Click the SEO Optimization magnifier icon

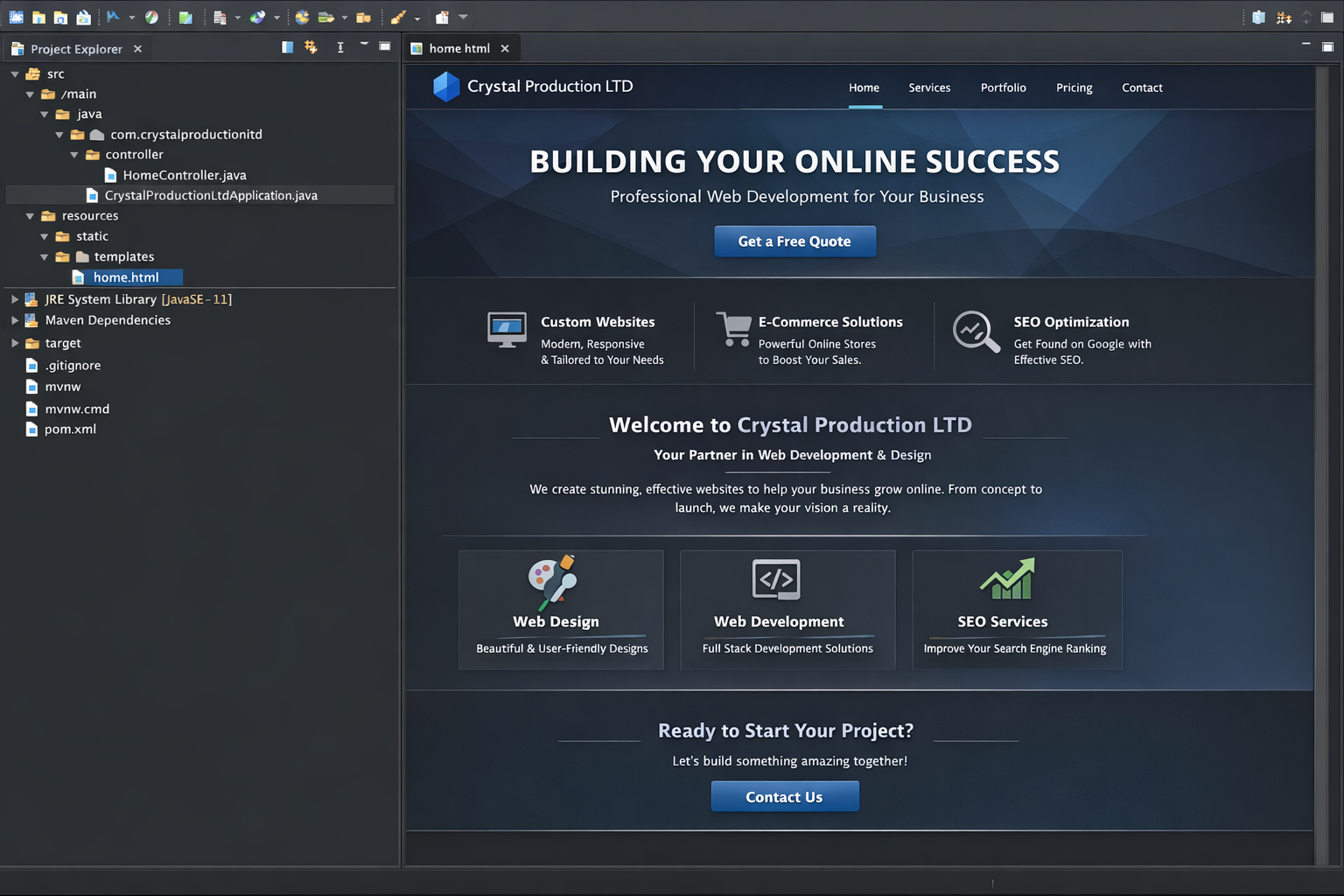[x=976, y=332]
